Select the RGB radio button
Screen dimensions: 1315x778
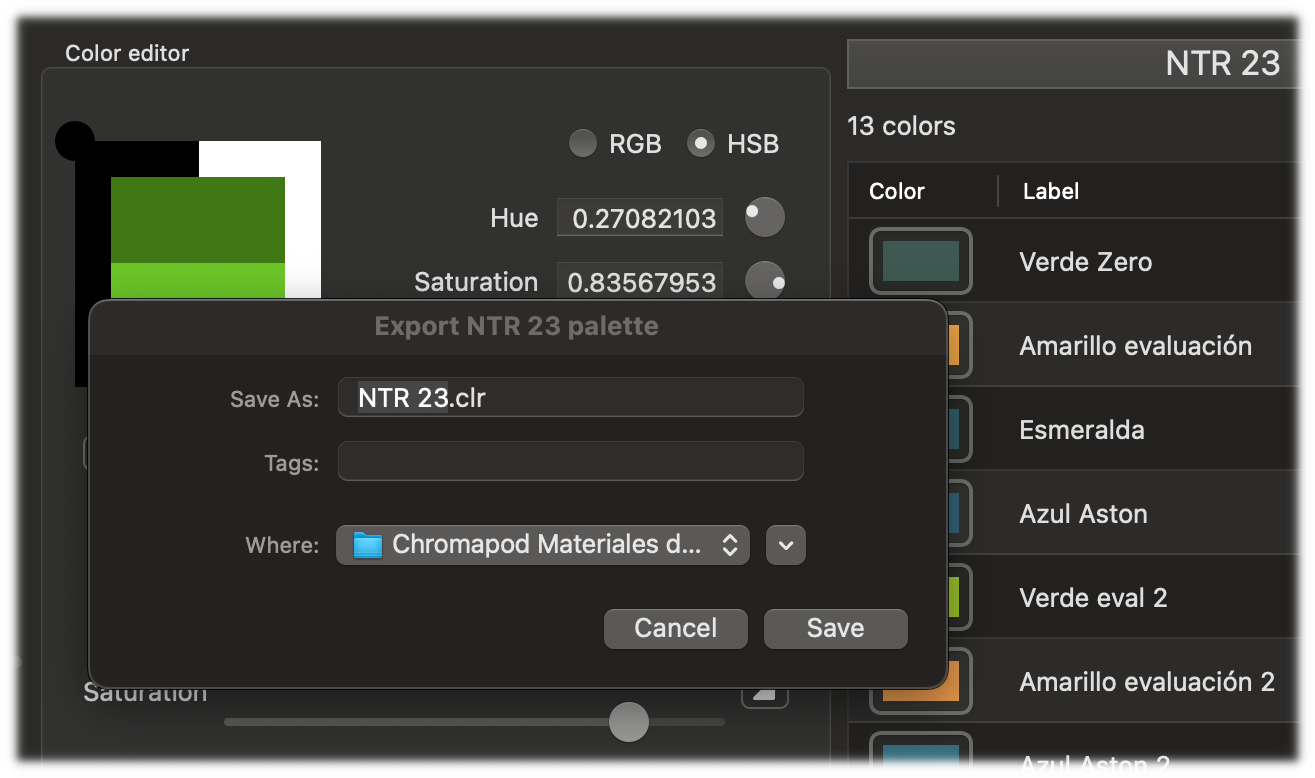tap(583, 144)
